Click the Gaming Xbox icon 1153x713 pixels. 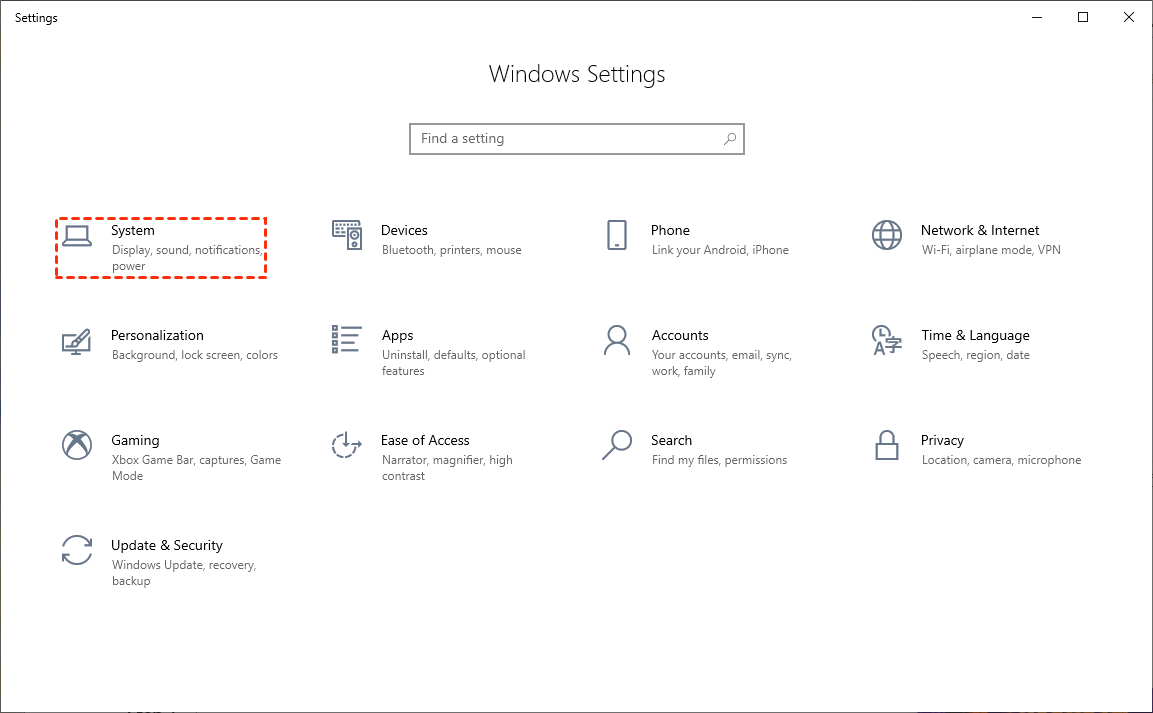point(77,445)
